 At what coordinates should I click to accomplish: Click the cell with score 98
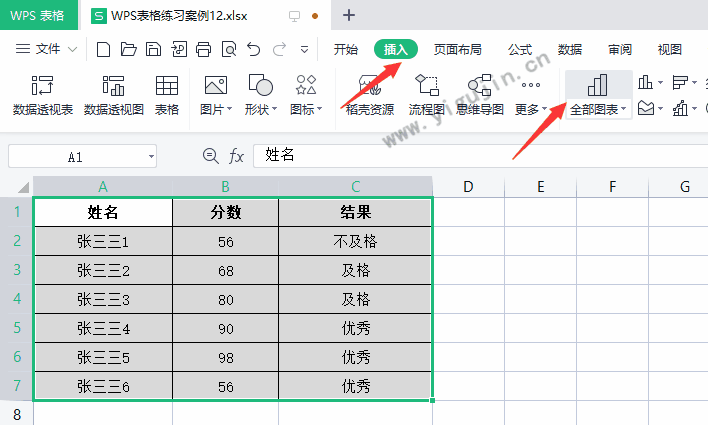point(225,357)
